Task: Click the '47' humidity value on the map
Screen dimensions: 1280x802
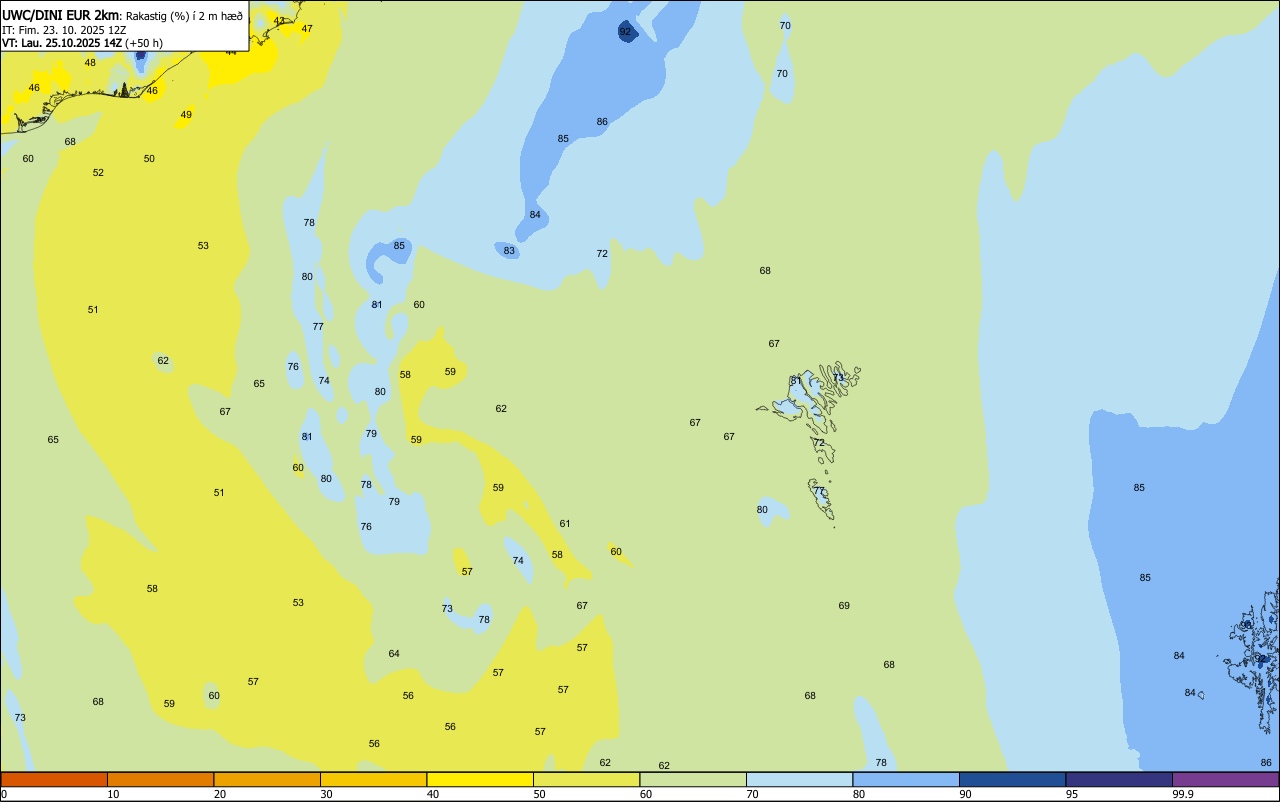Action: (307, 29)
